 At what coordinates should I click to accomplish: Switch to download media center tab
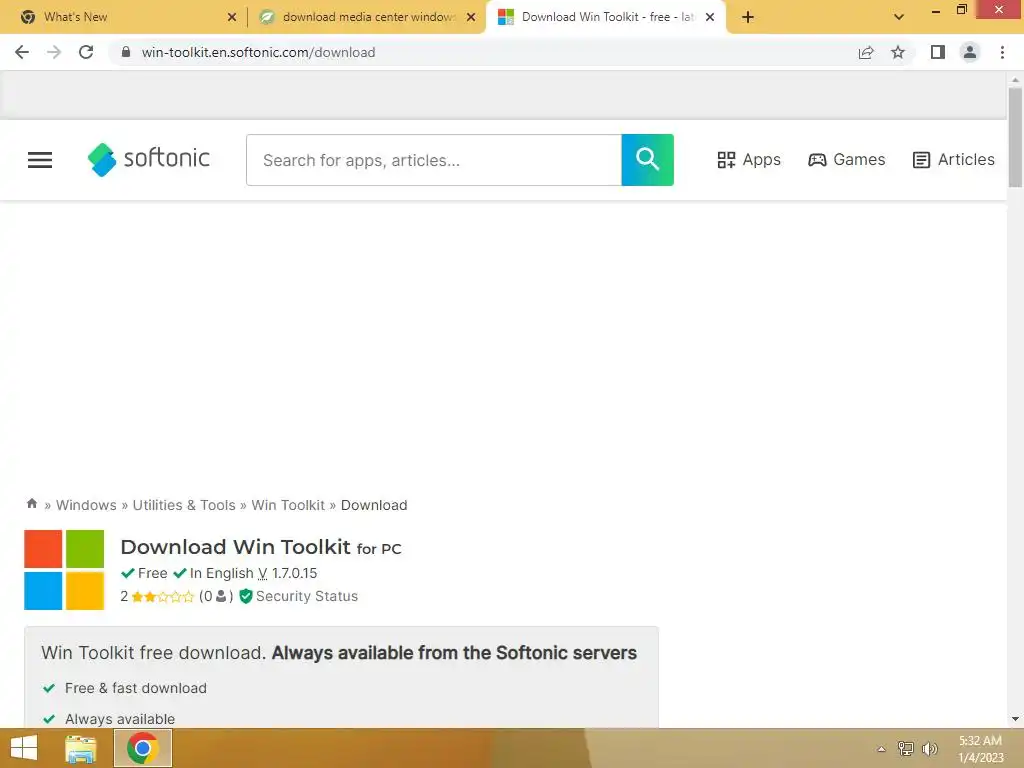(369, 17)
